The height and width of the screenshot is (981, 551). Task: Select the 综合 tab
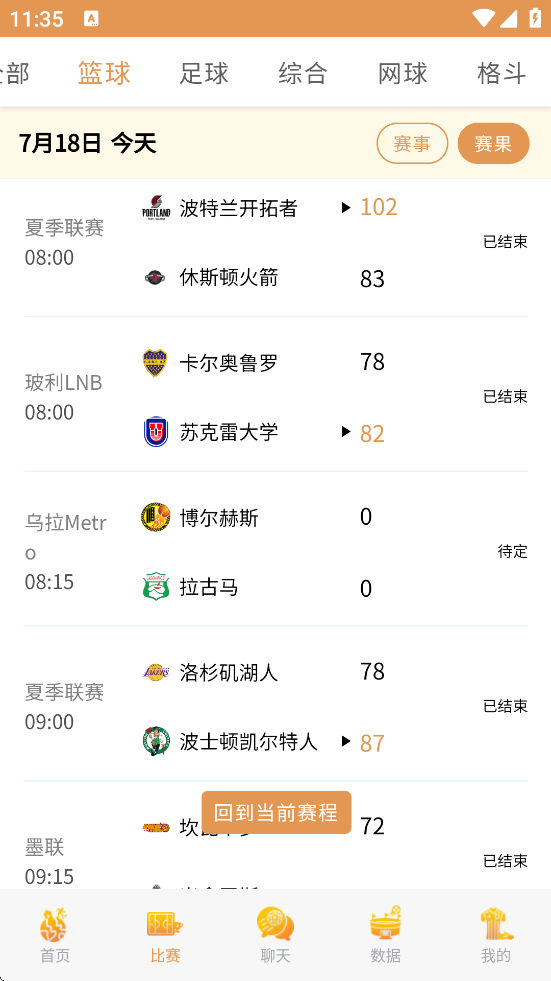(x=303, y=73)
